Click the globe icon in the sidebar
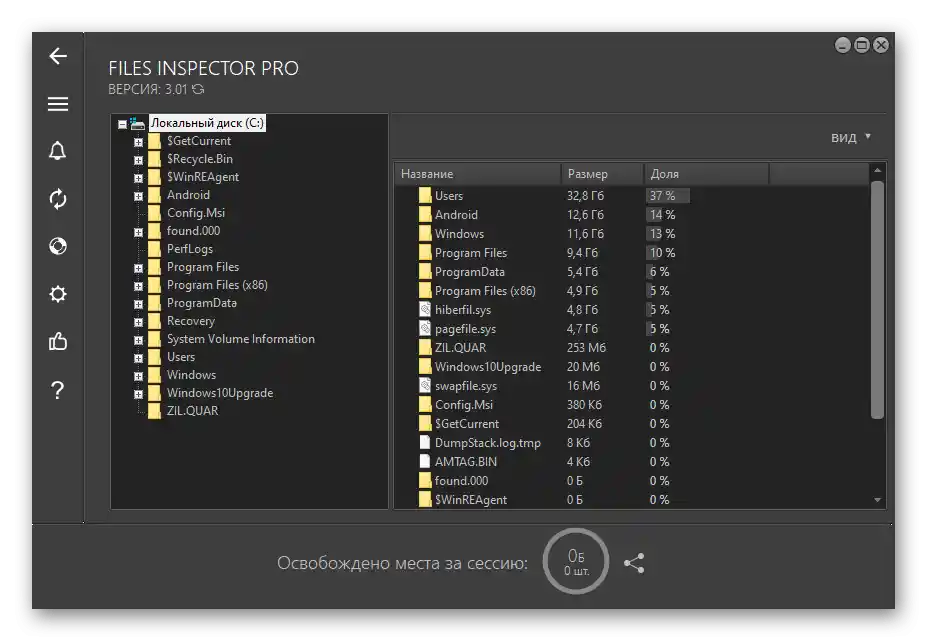927x641 pixels. (x=58, y=246)
